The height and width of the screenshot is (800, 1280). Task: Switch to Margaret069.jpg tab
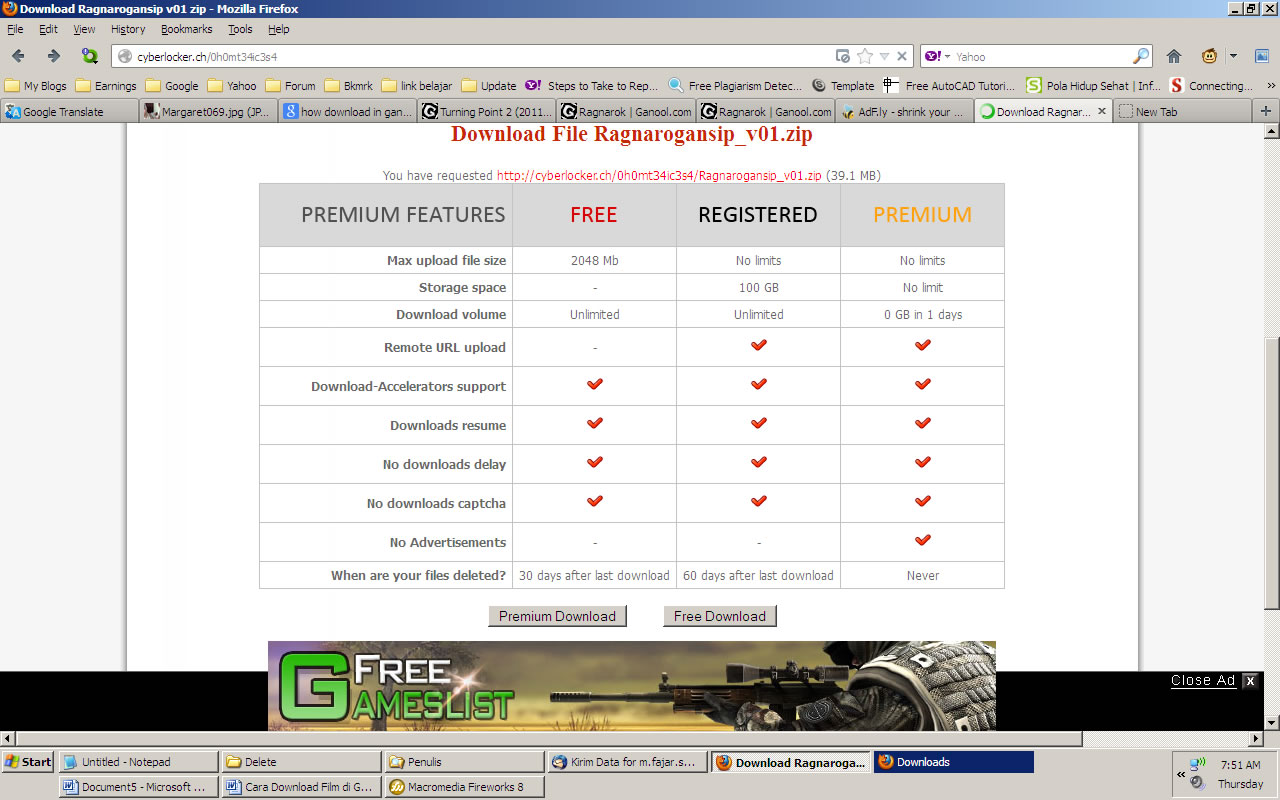pos(208,112)
